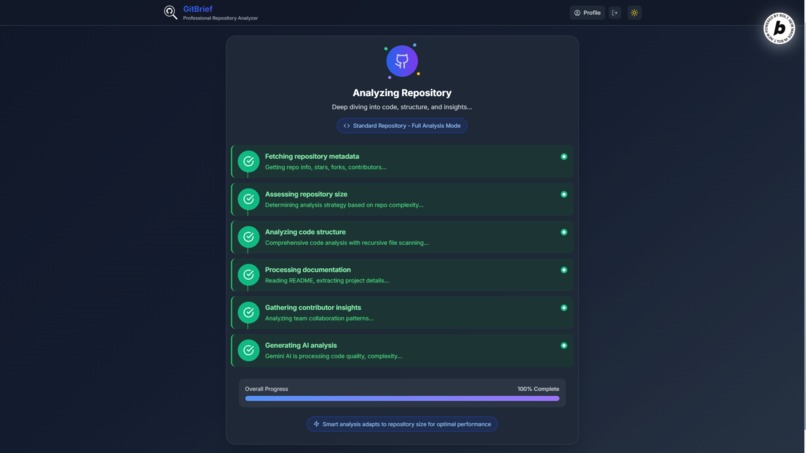Viewport: 806px width, 453px height.
Task: Click 'Reading README, extracting project details' description
Action: click(x=327, y=281)
